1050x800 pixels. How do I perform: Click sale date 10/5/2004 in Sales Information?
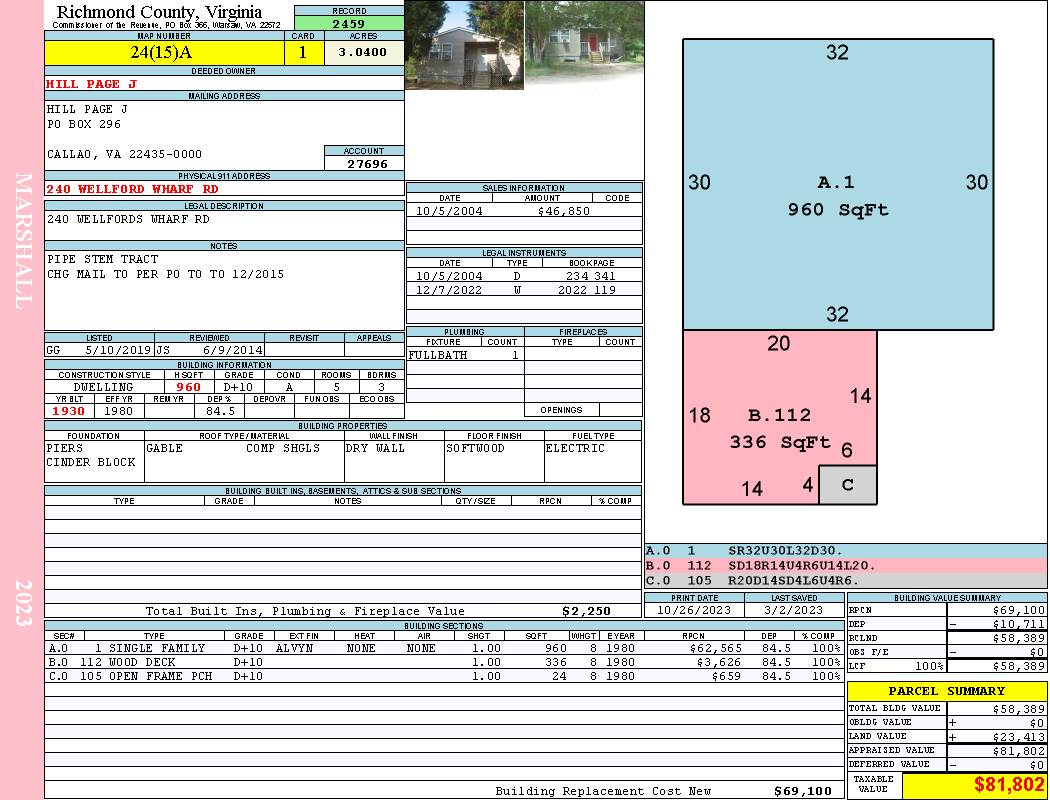(449, 211)
